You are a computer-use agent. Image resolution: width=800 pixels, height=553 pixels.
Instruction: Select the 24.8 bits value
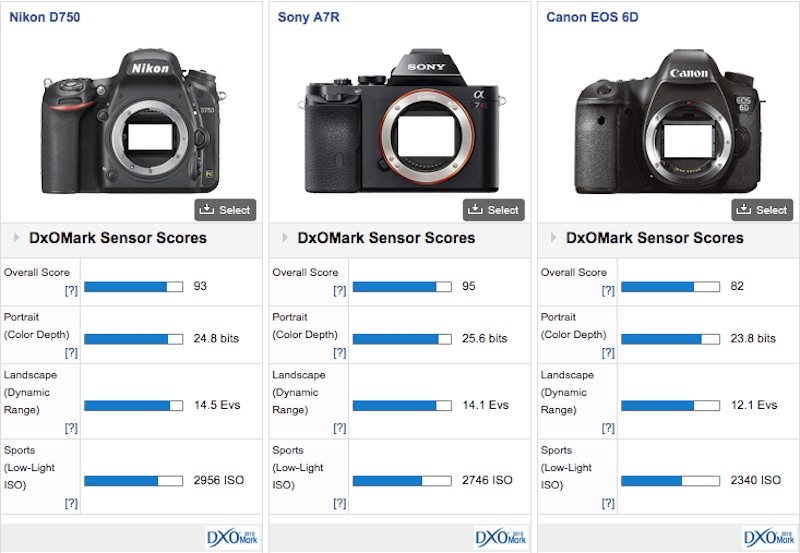click(x=216, y=338)
